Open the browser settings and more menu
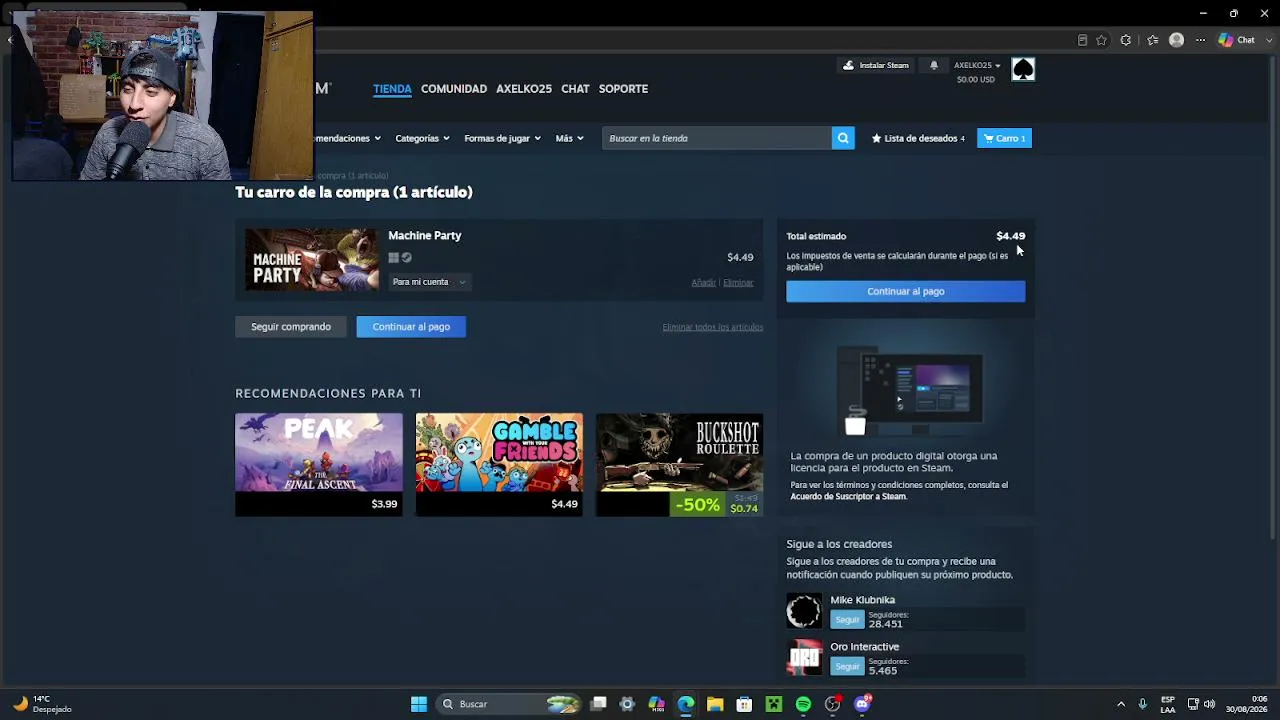Image resolution: width=1280 pixels, height=720 pixels. coord(1201,40)
